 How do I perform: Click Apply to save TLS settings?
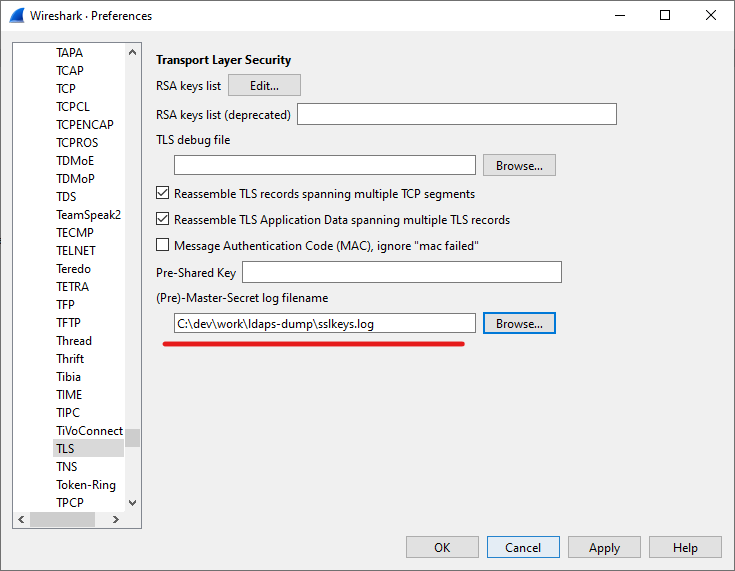604,548
